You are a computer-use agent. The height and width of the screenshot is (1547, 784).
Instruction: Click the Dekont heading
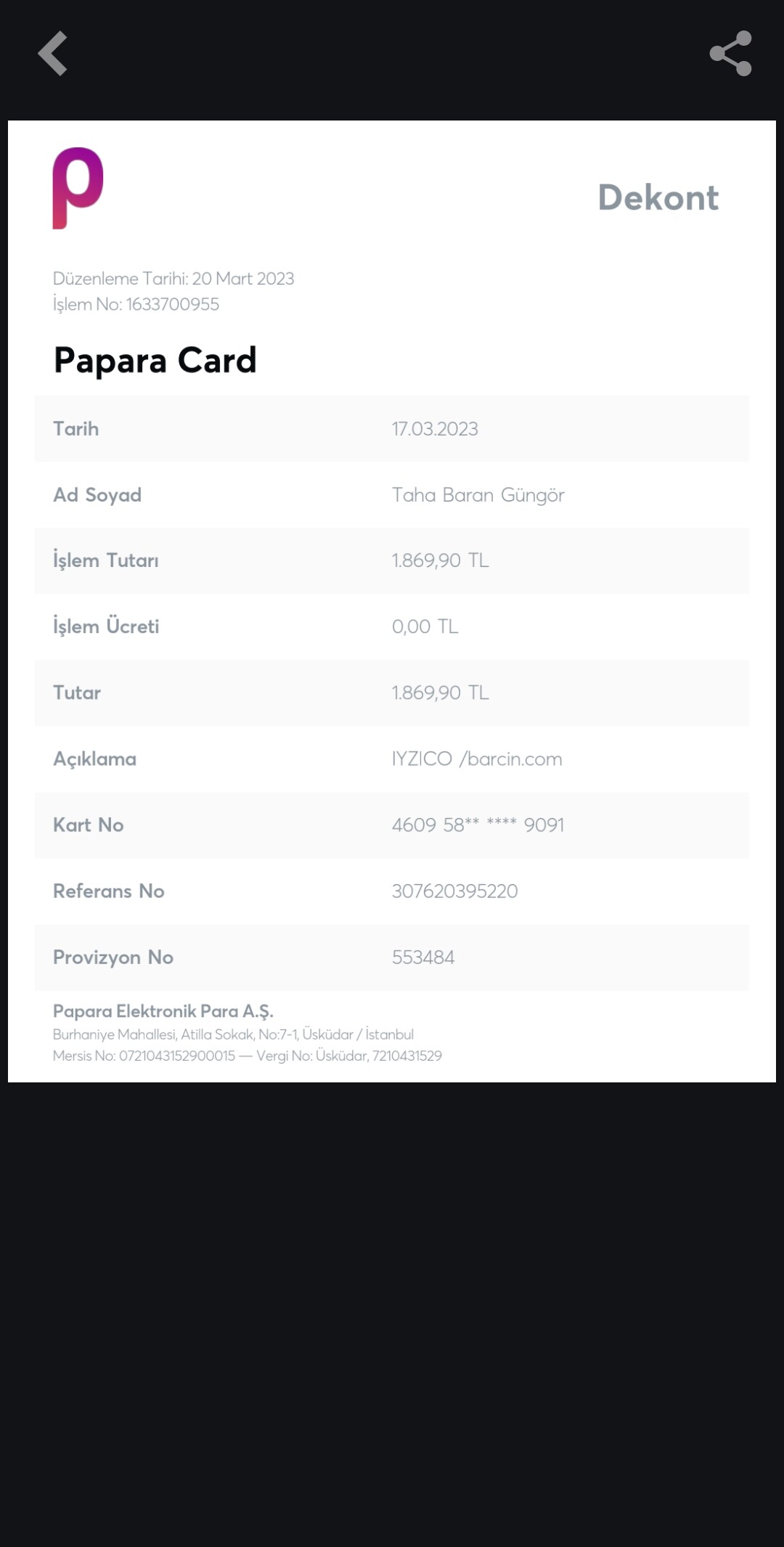[658, 197]
